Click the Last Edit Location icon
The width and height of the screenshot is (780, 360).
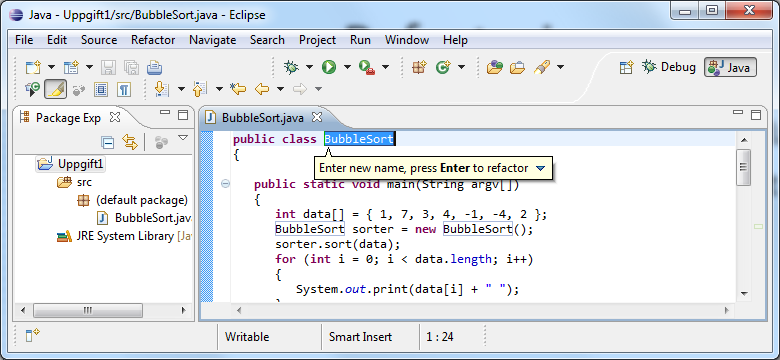point(238,90)
